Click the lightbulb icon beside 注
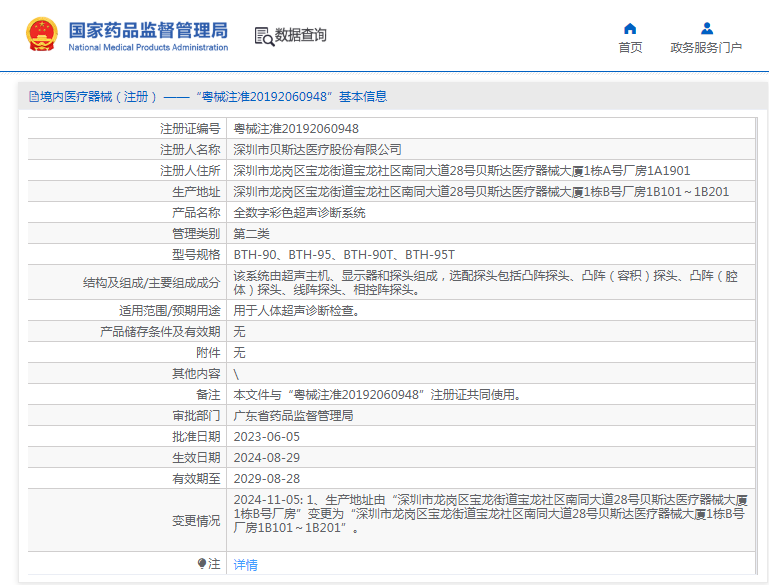The width and height of the screenshot is (769, 585). (202, 563)
